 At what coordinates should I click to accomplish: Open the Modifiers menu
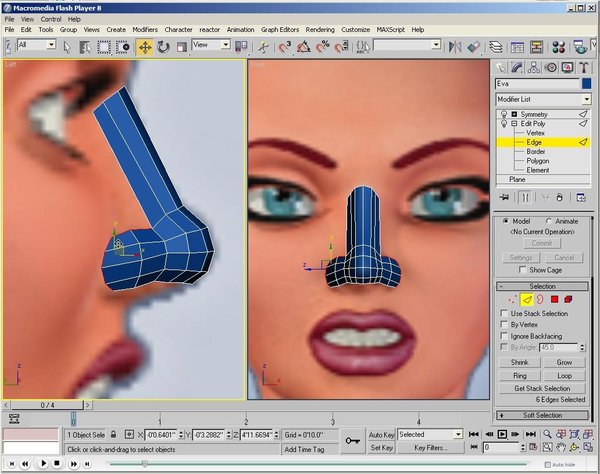145,30
